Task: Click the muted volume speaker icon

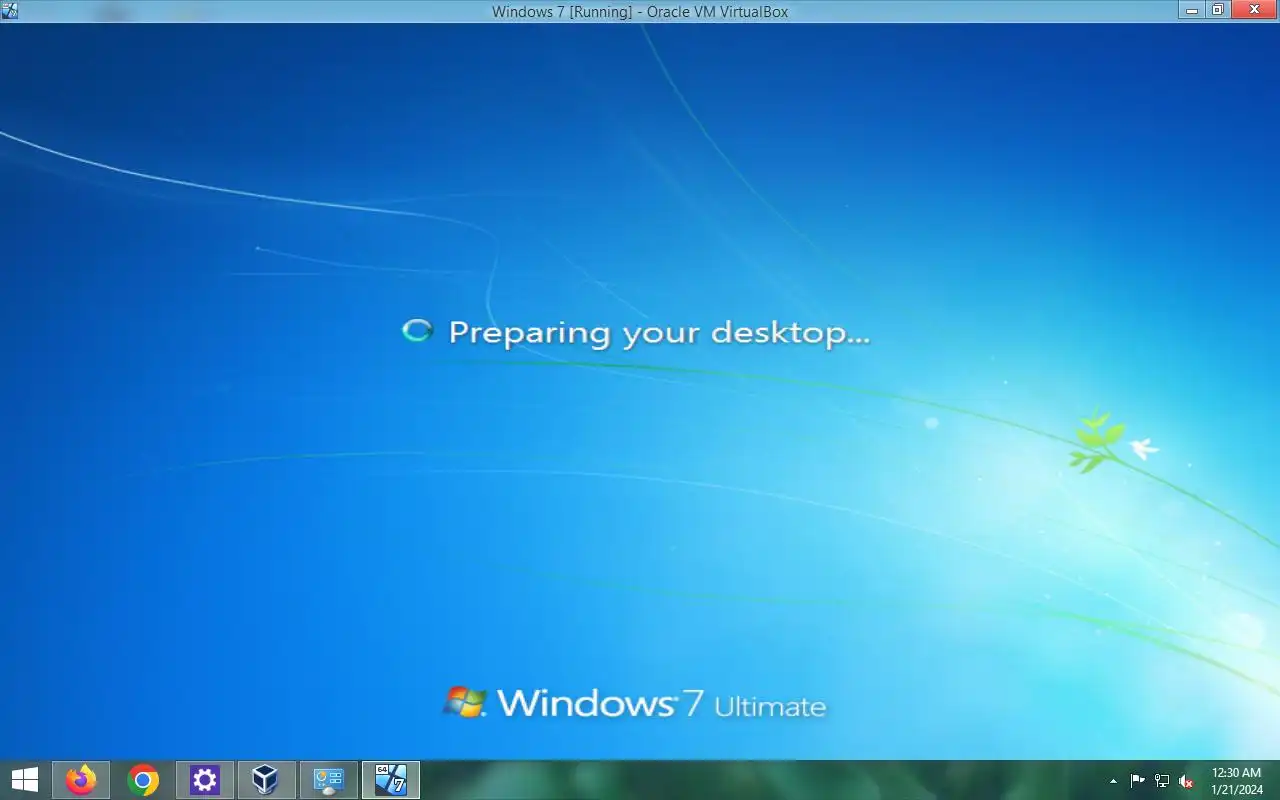Action: tap(1186, 781)
